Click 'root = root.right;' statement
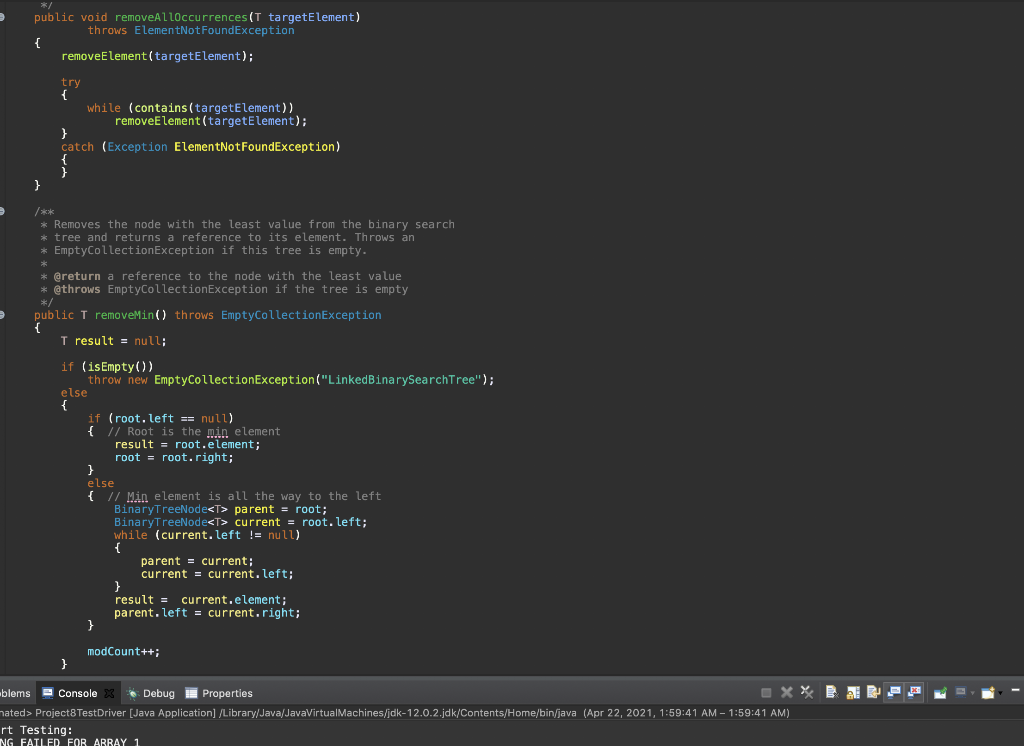 [x=174, y=457]
